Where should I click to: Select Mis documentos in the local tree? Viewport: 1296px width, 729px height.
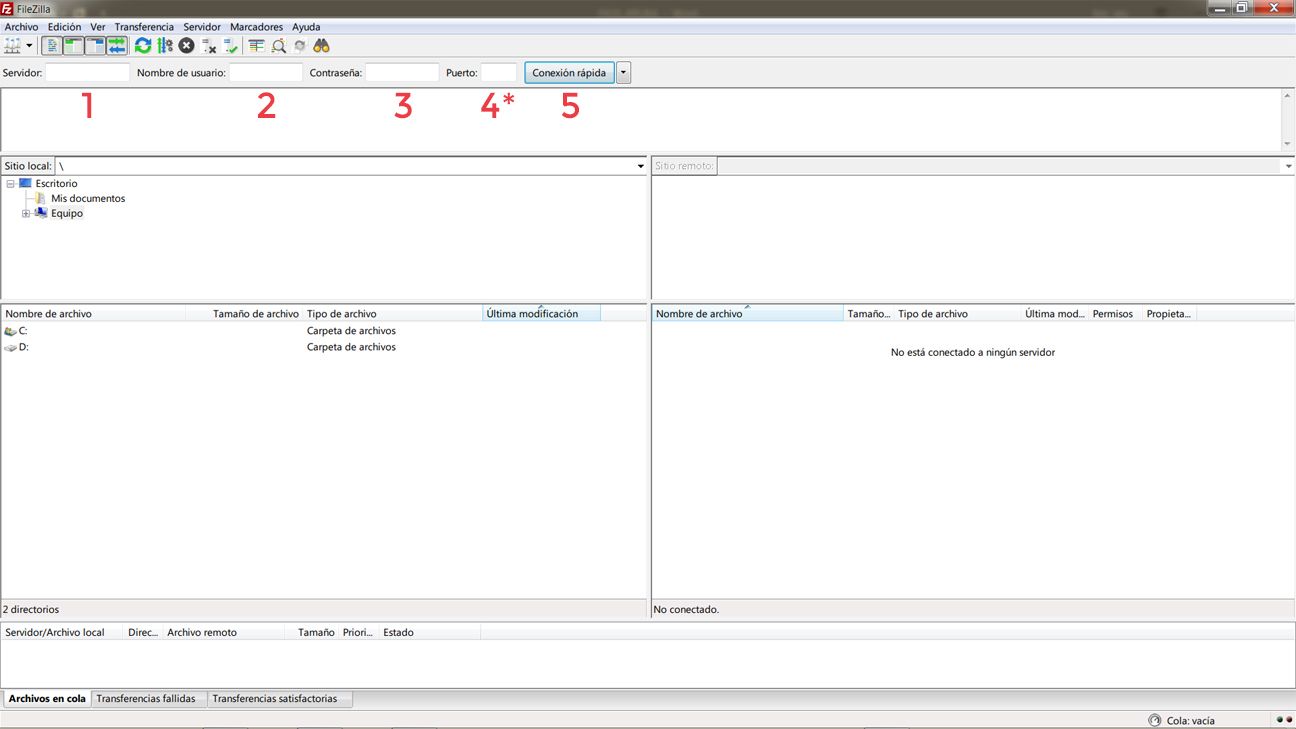88,199
